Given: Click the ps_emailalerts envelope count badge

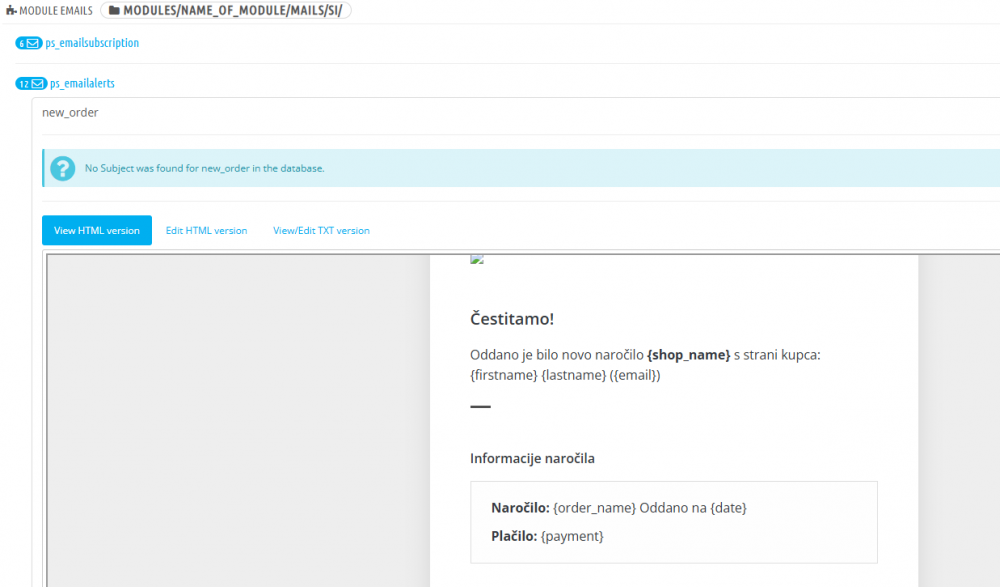Looking at the screenshot, I should pyautogui.click(x=31, y=84).
